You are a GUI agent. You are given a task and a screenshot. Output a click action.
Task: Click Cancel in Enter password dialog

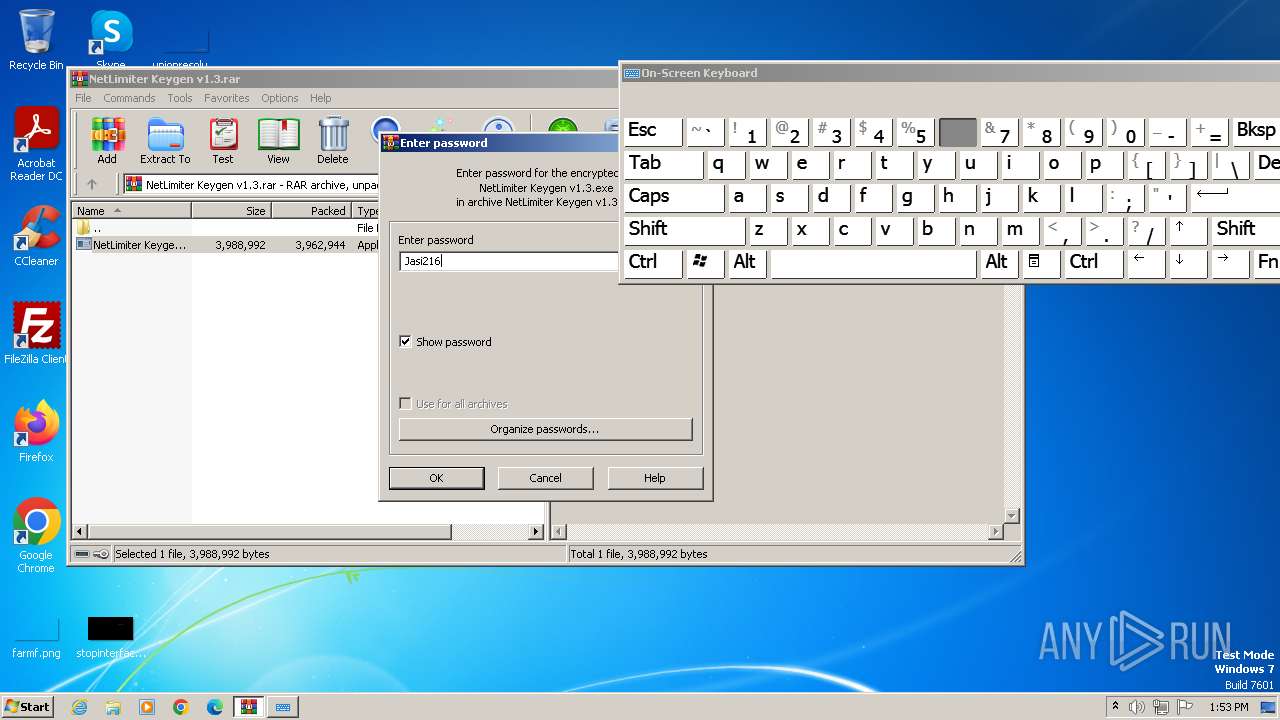coord(545,478)
